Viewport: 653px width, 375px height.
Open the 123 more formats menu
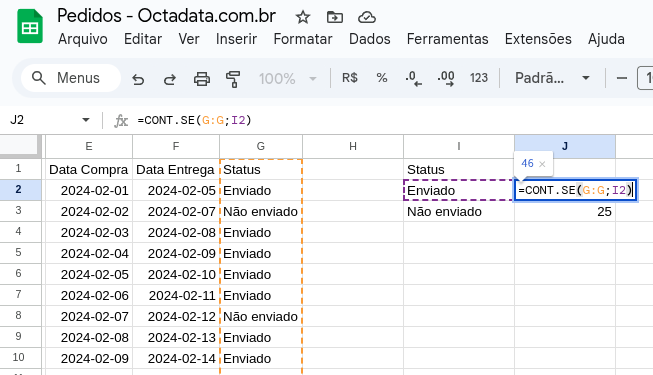coord(479,78)
